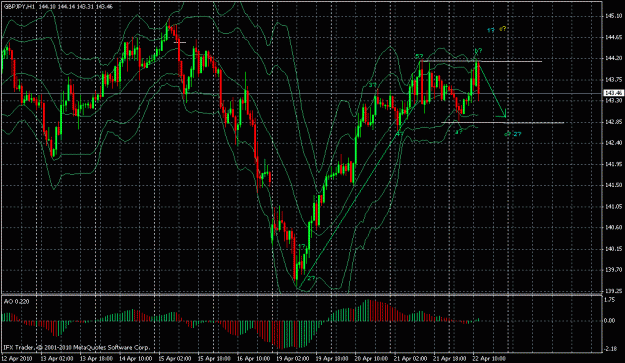Click the 14 Apr 10:00 time label
This screenshot has width=625, height=363.
pyautogui.click(x=136, y=358)
